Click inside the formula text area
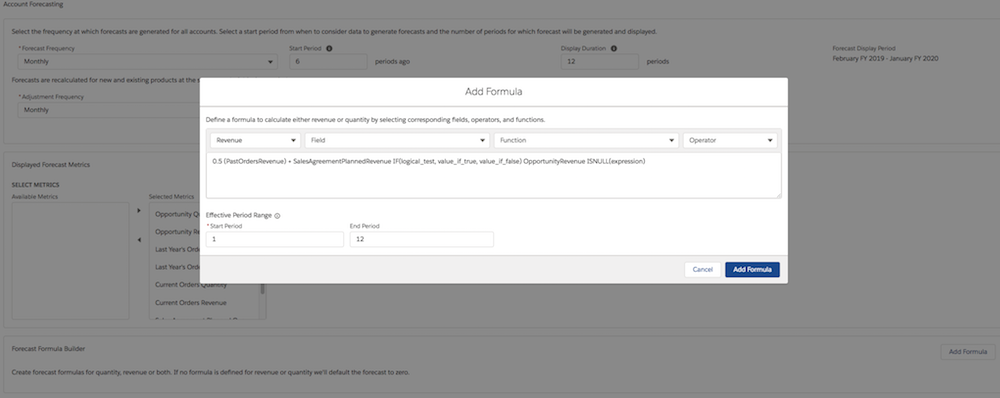This screenshot has height=398, width=1000. pos(493,175)
